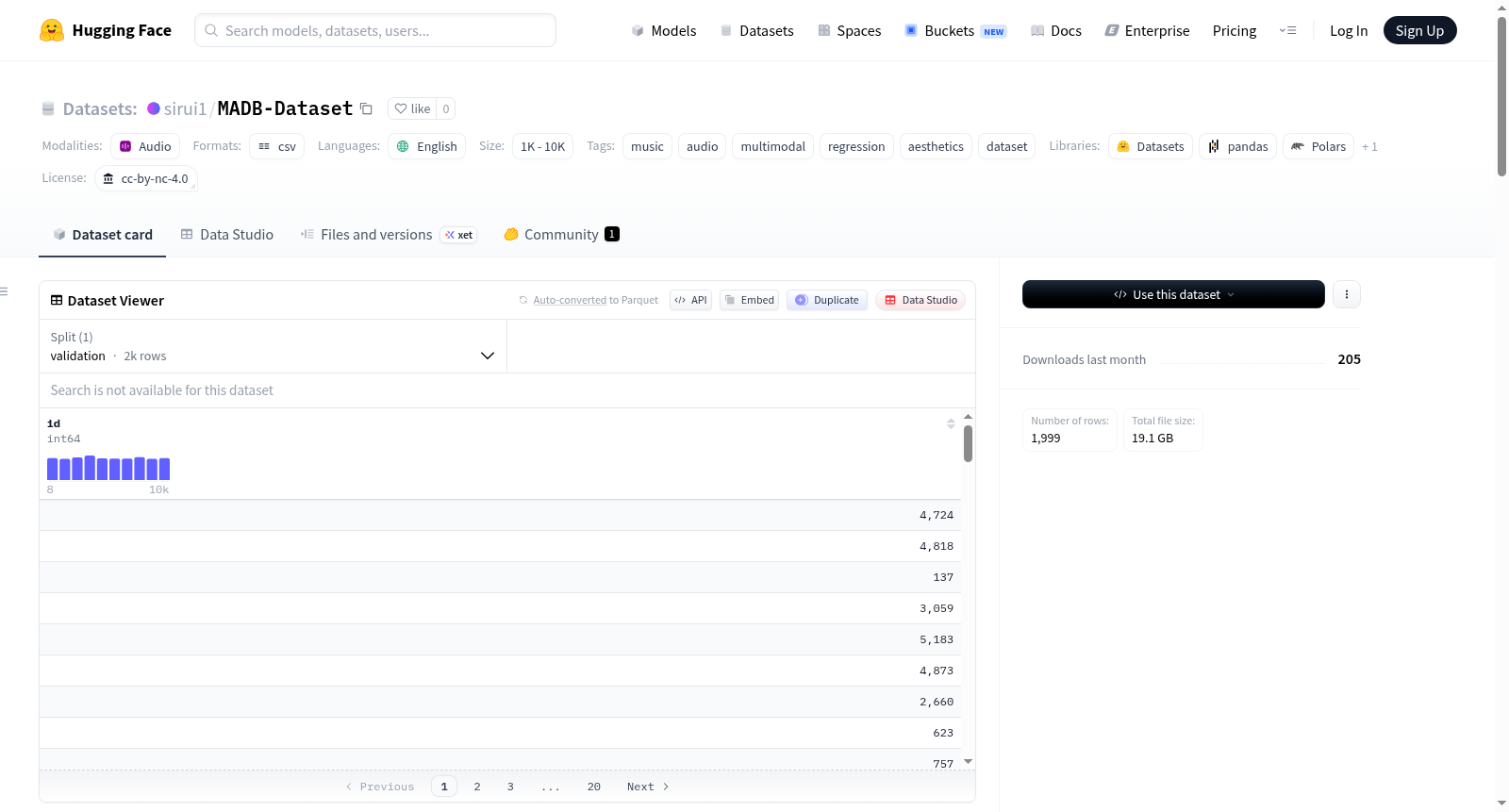Open the dataset three-dot options menu
Screen dimensions: 1509x812
[x=1347, y=294]
